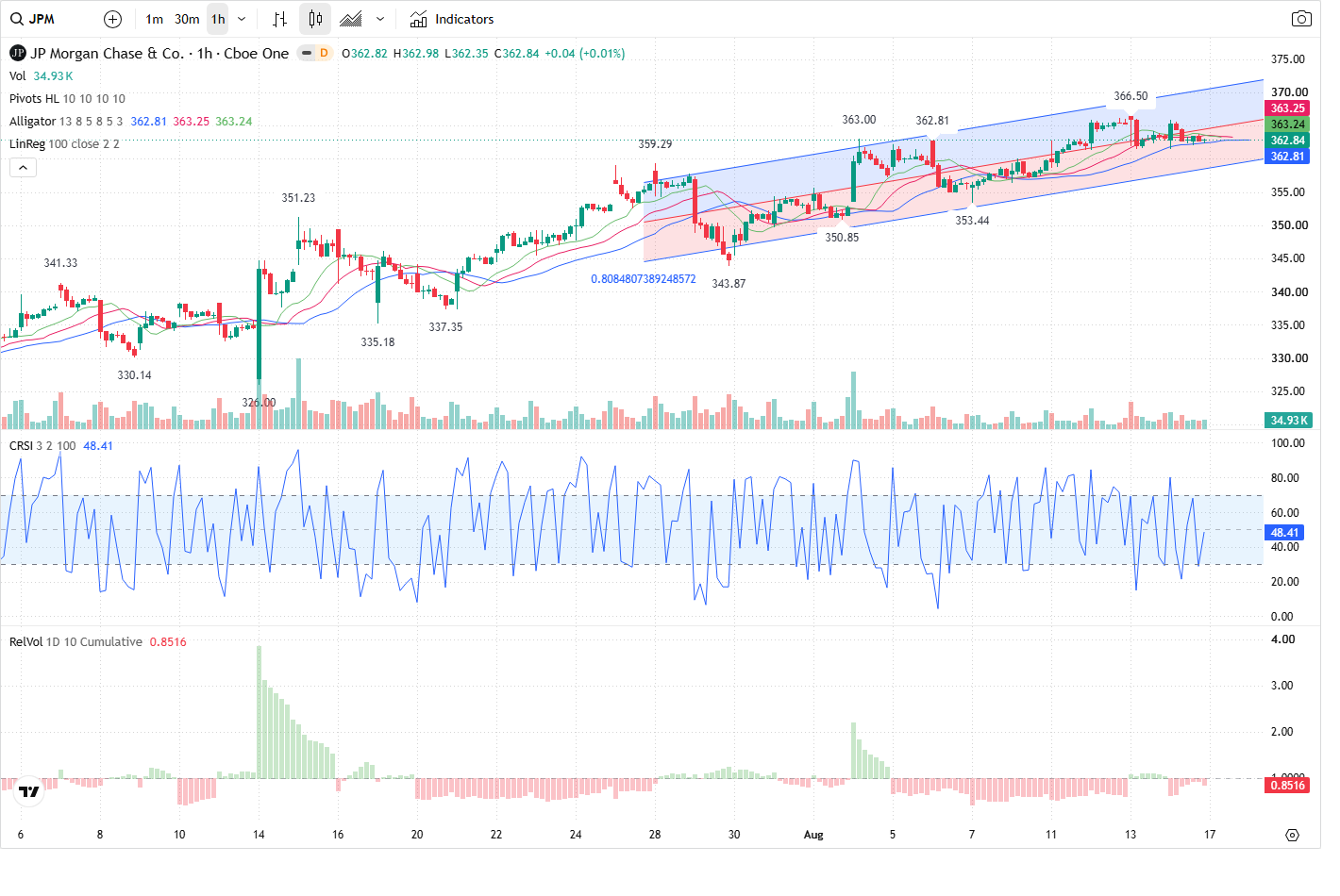Screen dimensions: 1340x896
Task: Click the 362.84 last price label
Action: [1287, 141]
